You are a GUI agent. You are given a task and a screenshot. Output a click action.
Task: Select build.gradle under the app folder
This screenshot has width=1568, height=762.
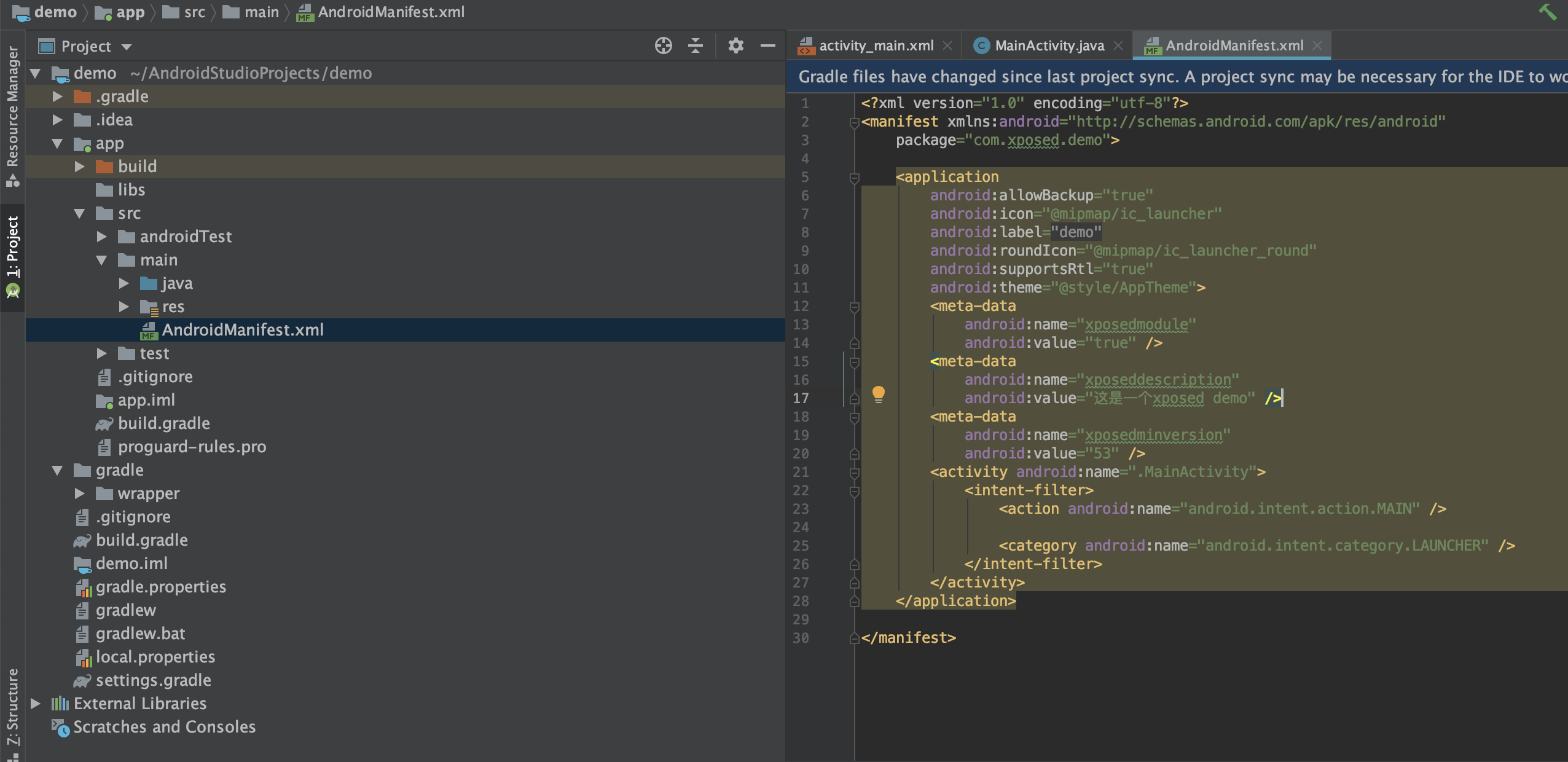click(x=163, y=423)
